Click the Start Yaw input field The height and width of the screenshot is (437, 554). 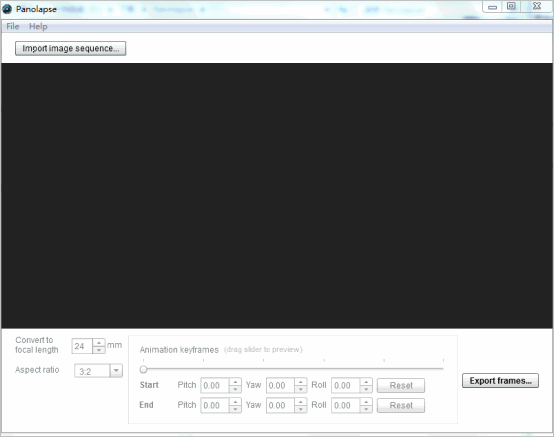click(280, 385)
